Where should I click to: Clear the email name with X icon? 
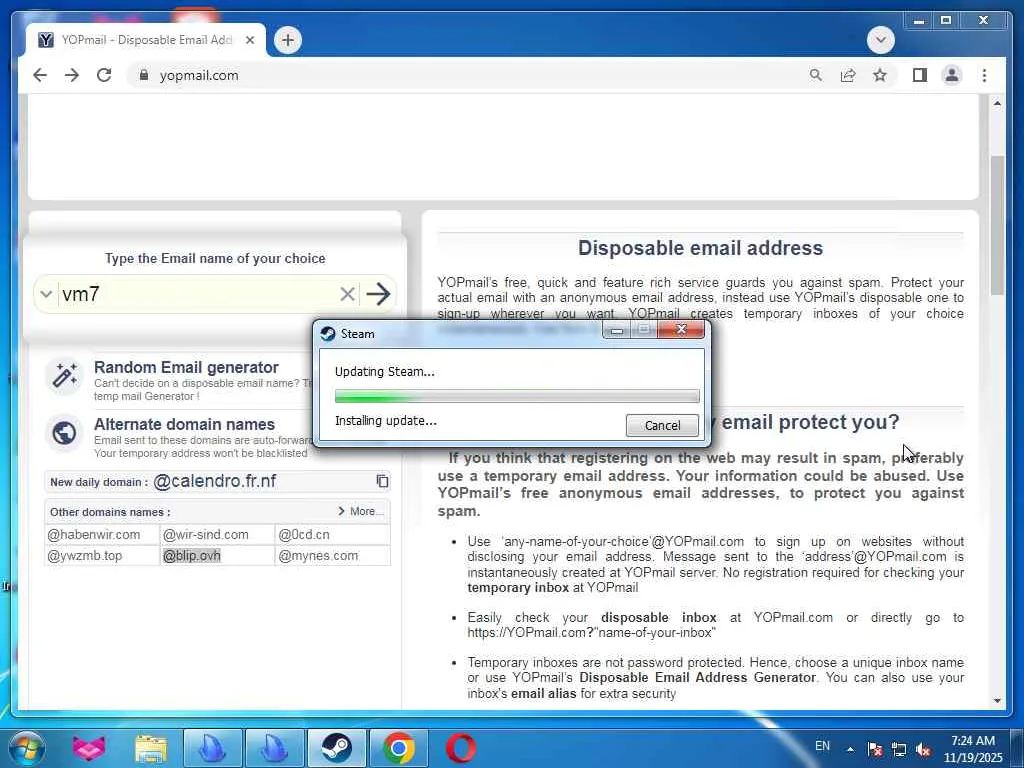tap(347, 294)
